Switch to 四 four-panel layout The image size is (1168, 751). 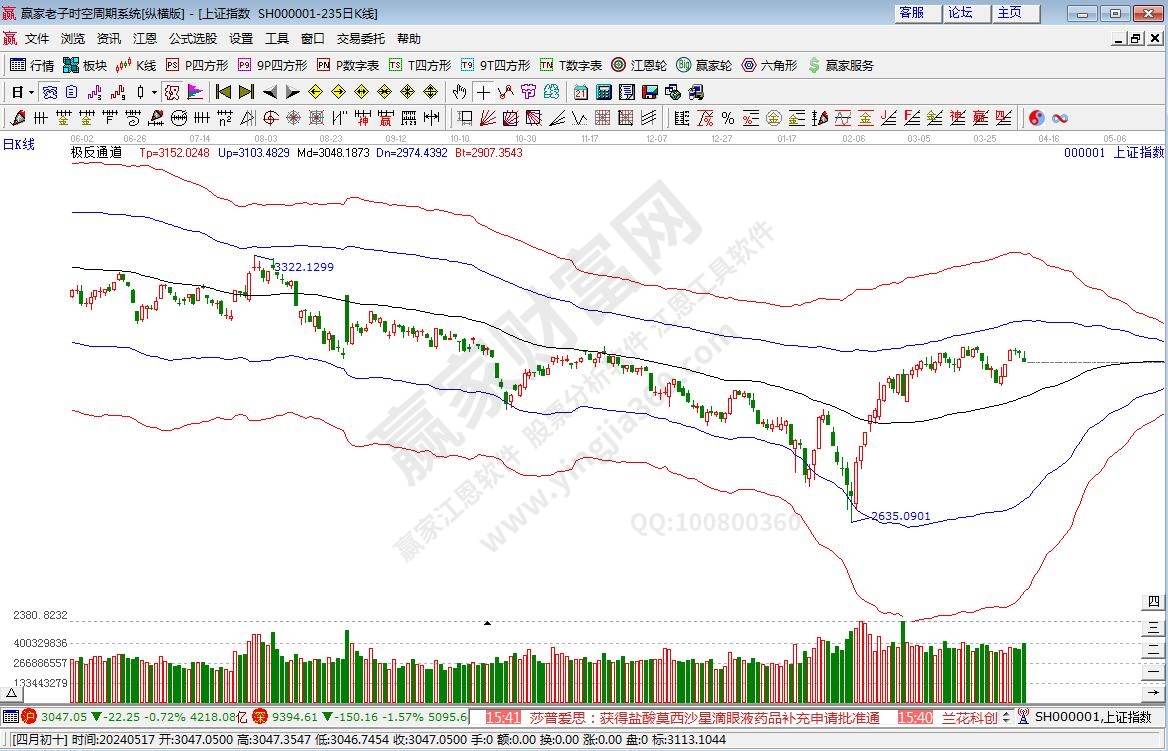pyautogui.click(x=1154, y=602)
